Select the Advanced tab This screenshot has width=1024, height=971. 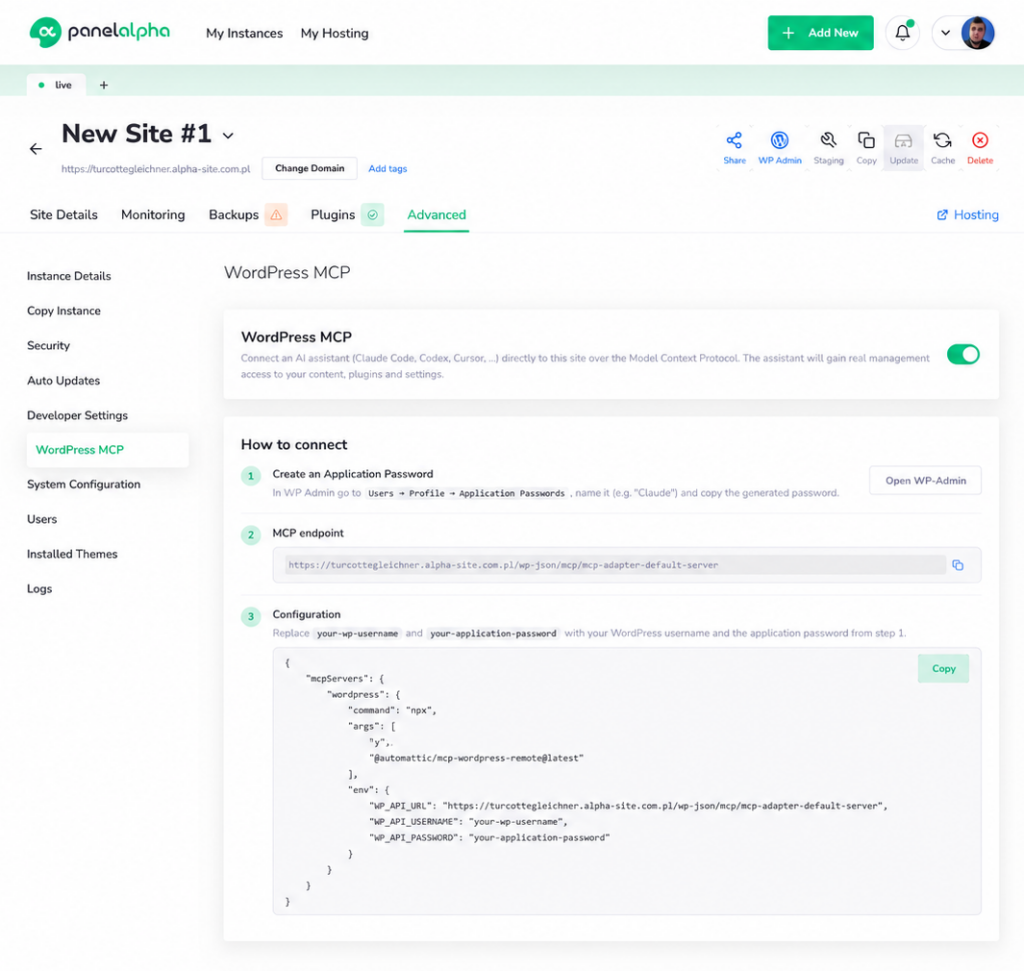pyautogui.click(x=436, y=215)
